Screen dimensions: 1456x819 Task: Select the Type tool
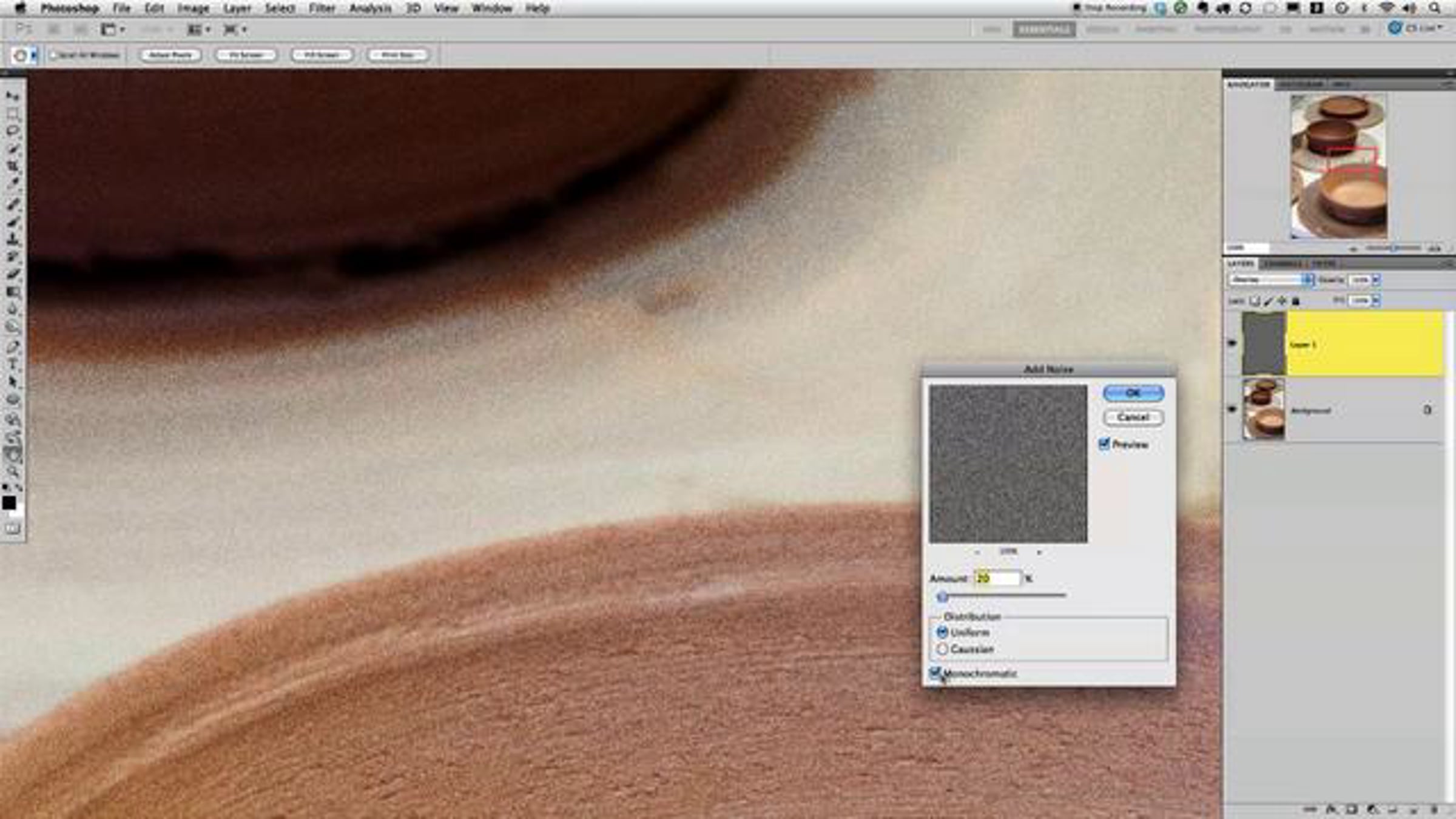point(13,365)
